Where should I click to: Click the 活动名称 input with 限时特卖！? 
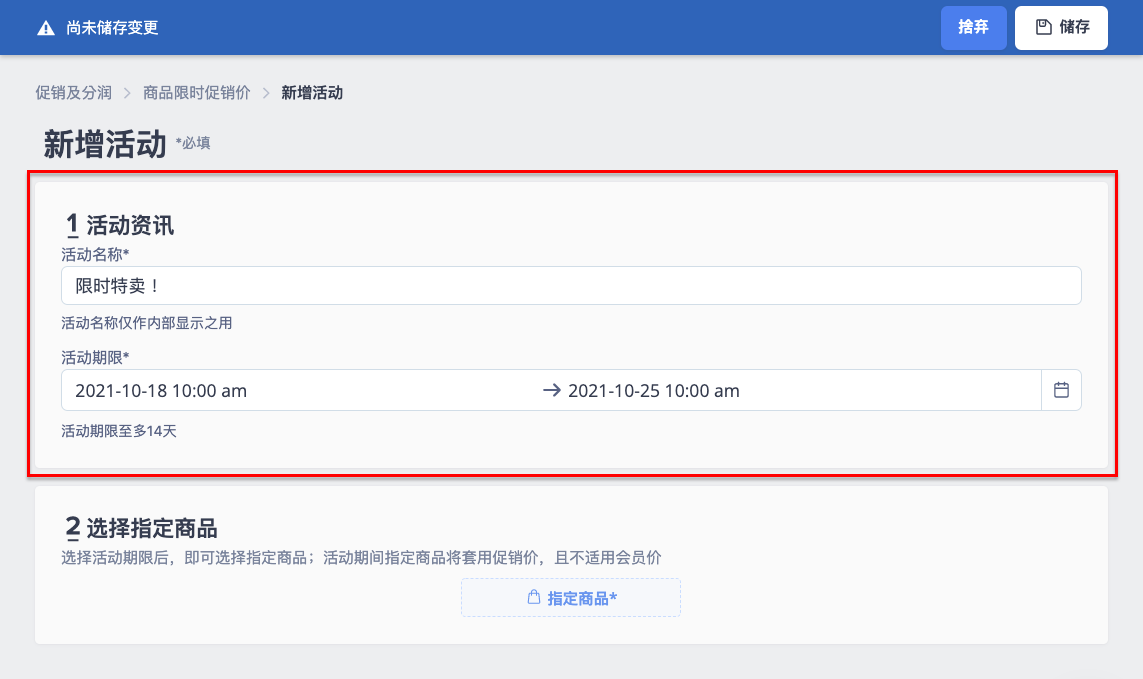(571, 285)
